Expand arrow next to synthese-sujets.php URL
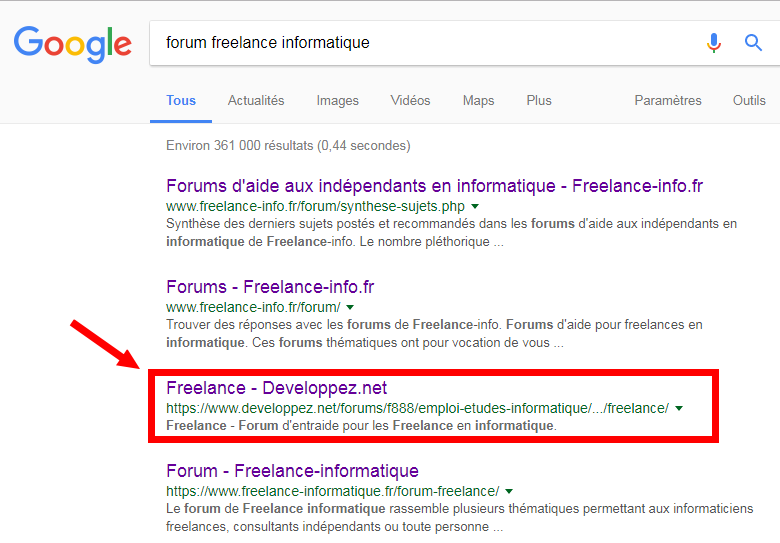The width and height of the screenshot is (780, 543). (x=475, y=206)
